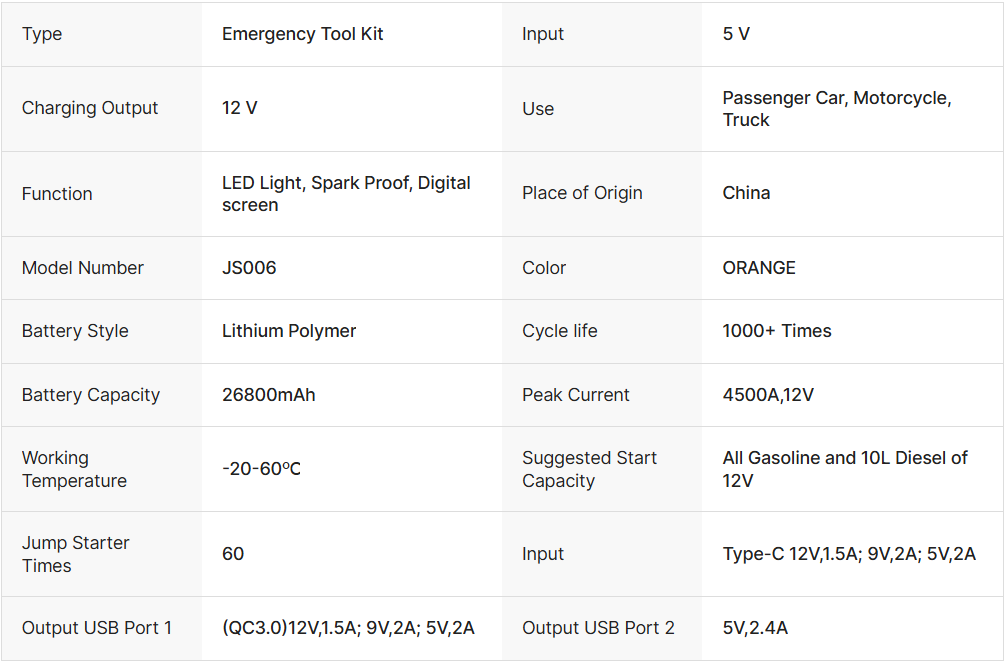Select the Jump Starter Times label
The height and width of the screenshot is (665, 1005).
[x=76, y=554]
